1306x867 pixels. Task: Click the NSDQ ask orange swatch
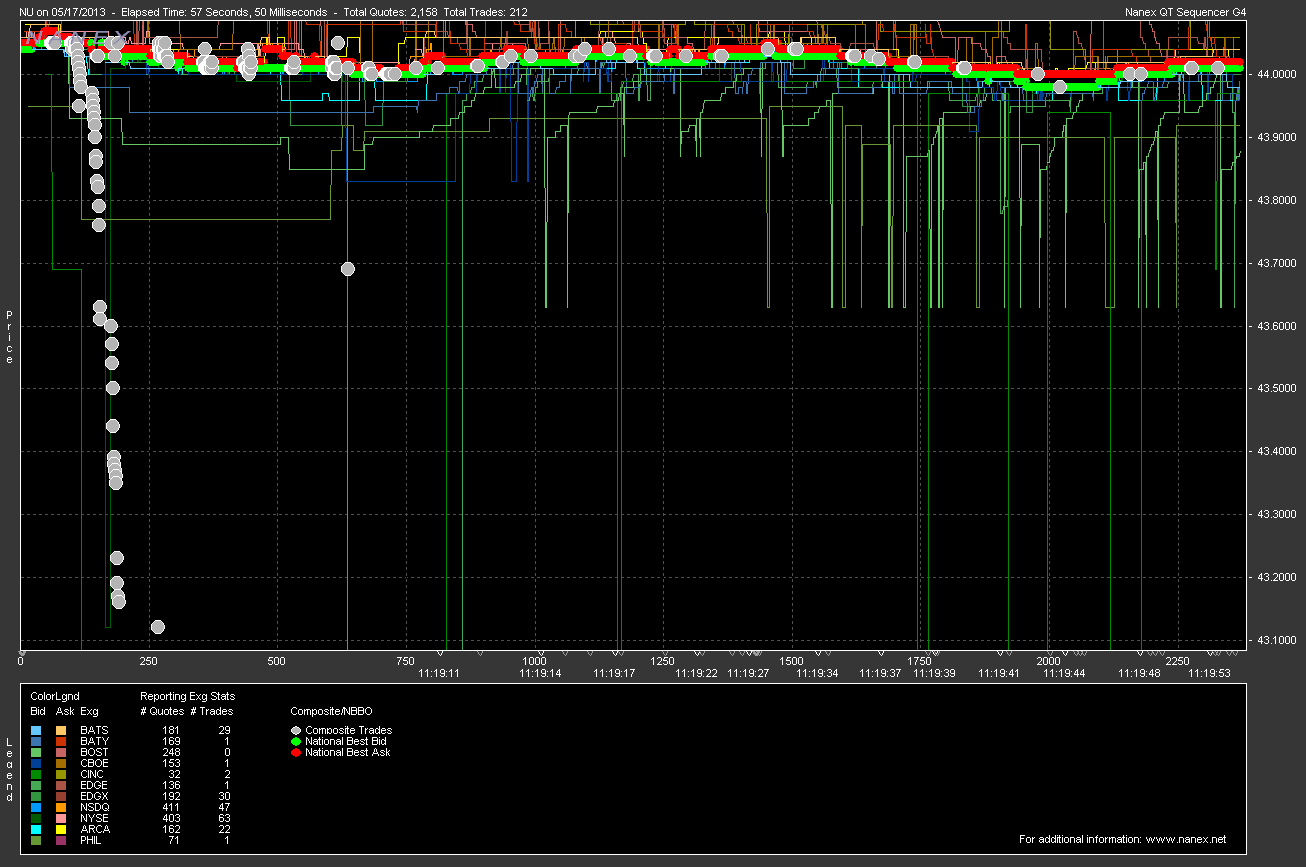[x=61, y=807]
